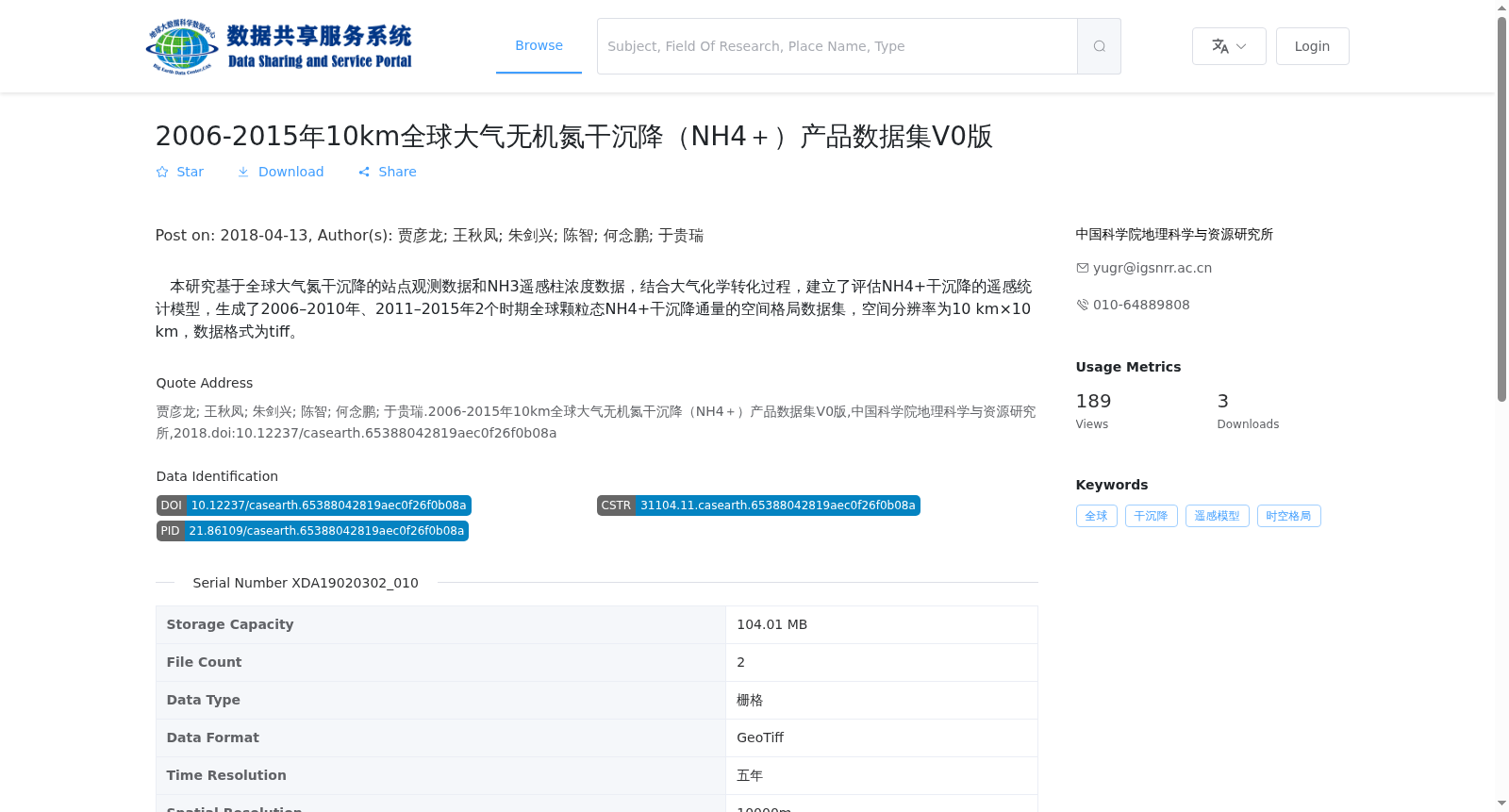Click the CSTR identifier badge

pos(758,505)
